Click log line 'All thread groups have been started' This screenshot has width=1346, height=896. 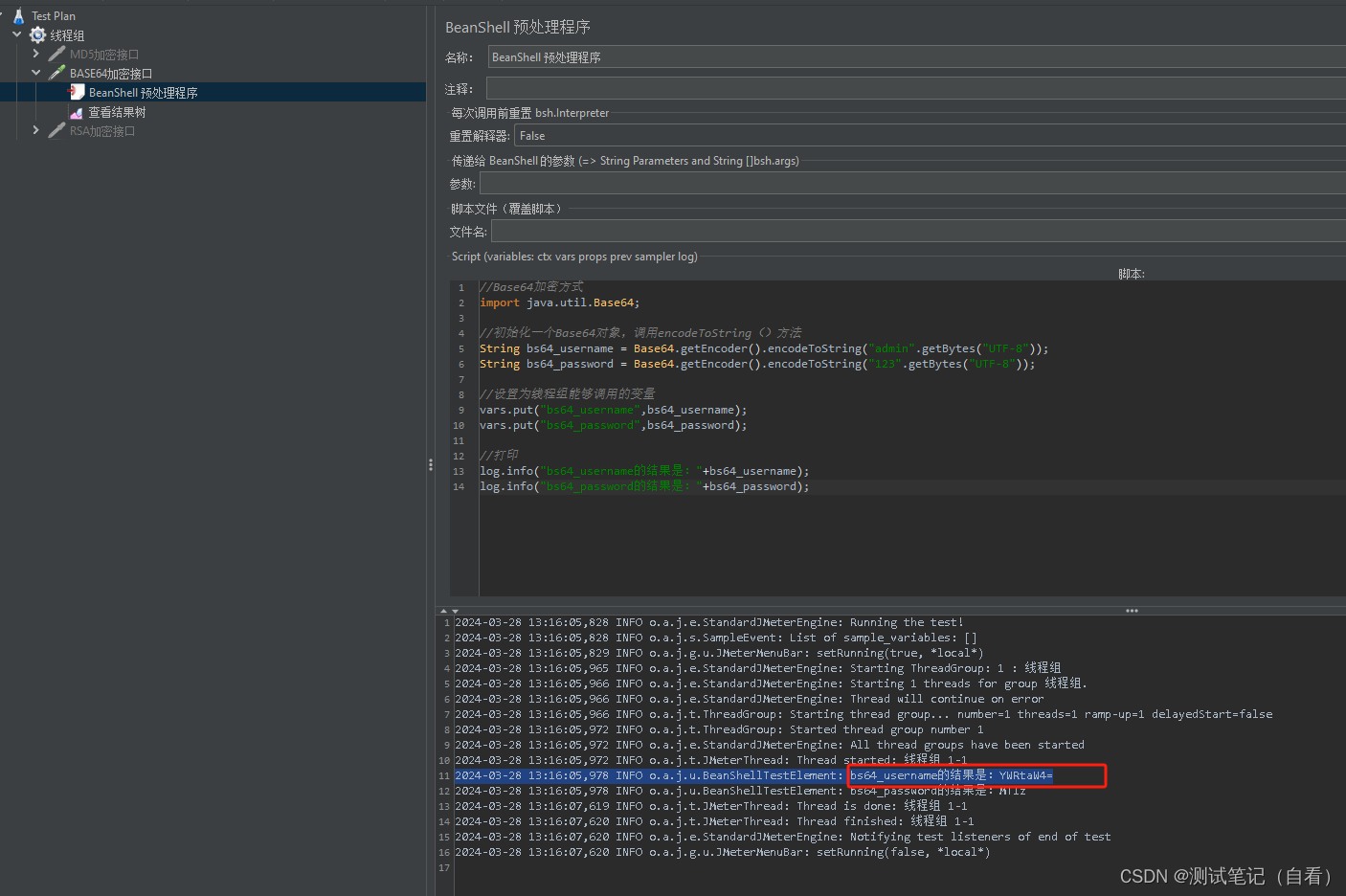(x=770, y=745)
